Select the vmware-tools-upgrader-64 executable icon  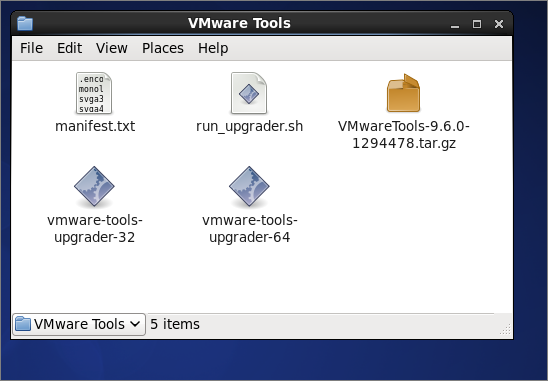[249, 187]
